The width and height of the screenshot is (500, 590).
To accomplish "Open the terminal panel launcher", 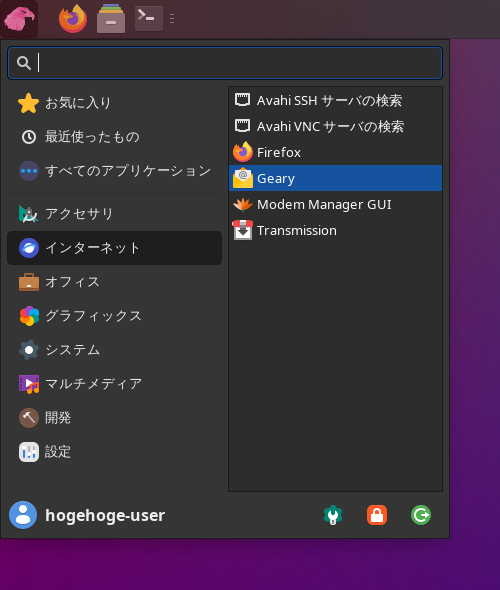I will [x=149, y=18].
